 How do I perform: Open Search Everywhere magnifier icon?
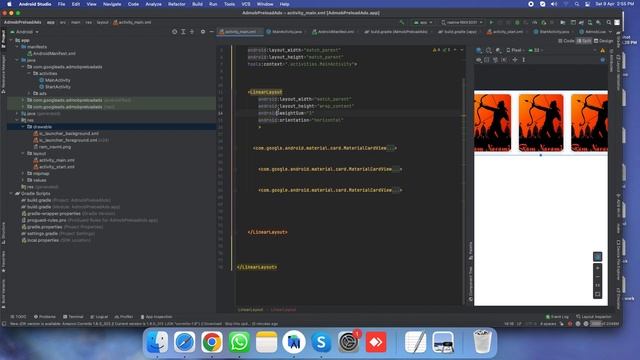[x=609, y=22]
